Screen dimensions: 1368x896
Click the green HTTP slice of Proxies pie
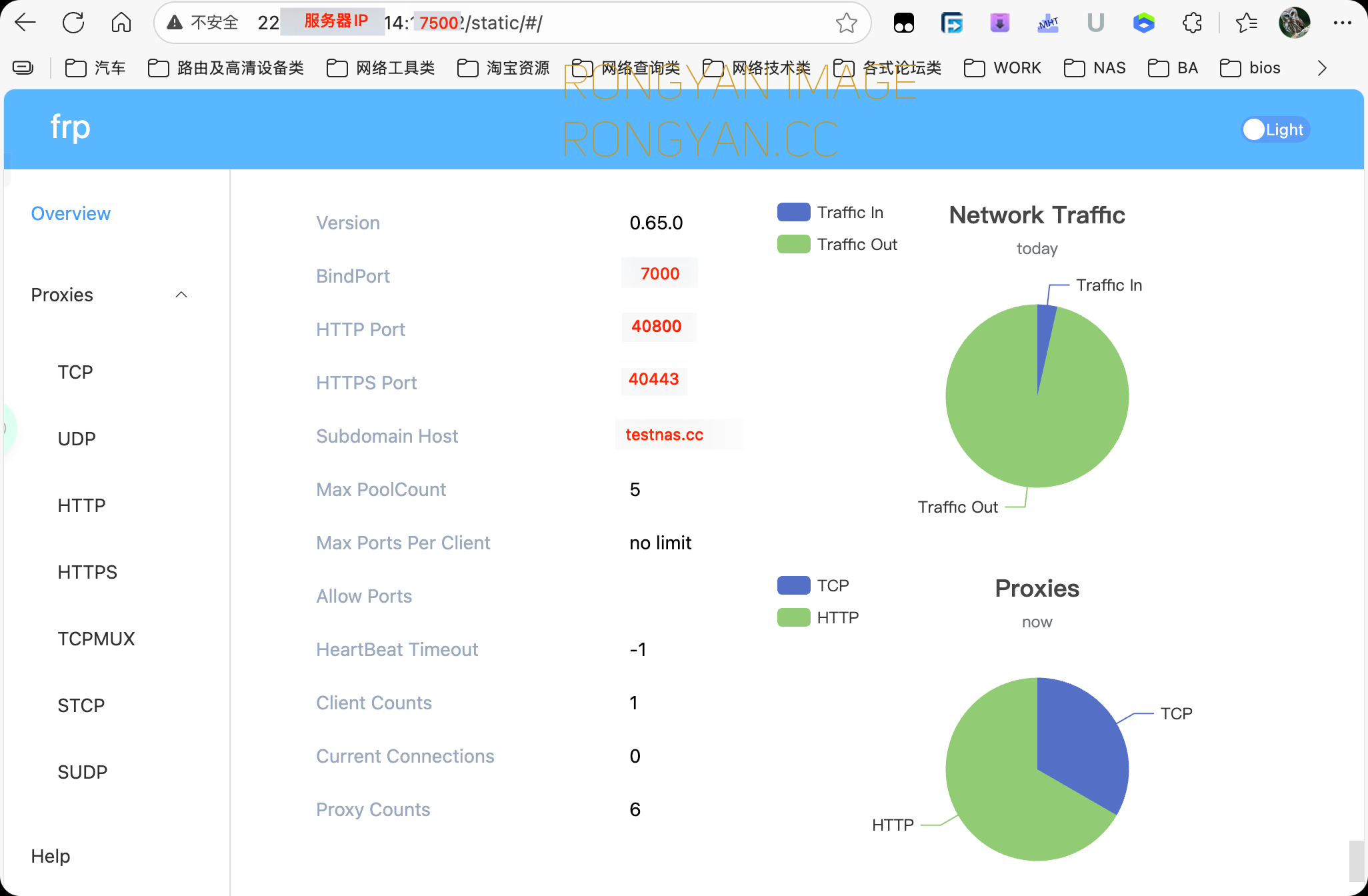pos(993,787)
